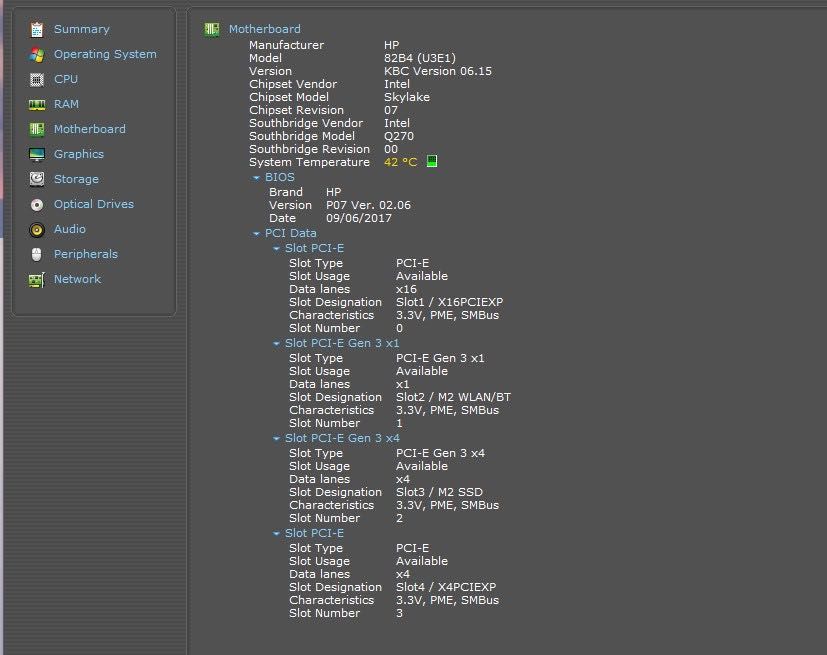This screenshot has width=827, height=655.
Task: Click the BIOS version P07 Ver. 02.06
Action: tap(368, 205)
